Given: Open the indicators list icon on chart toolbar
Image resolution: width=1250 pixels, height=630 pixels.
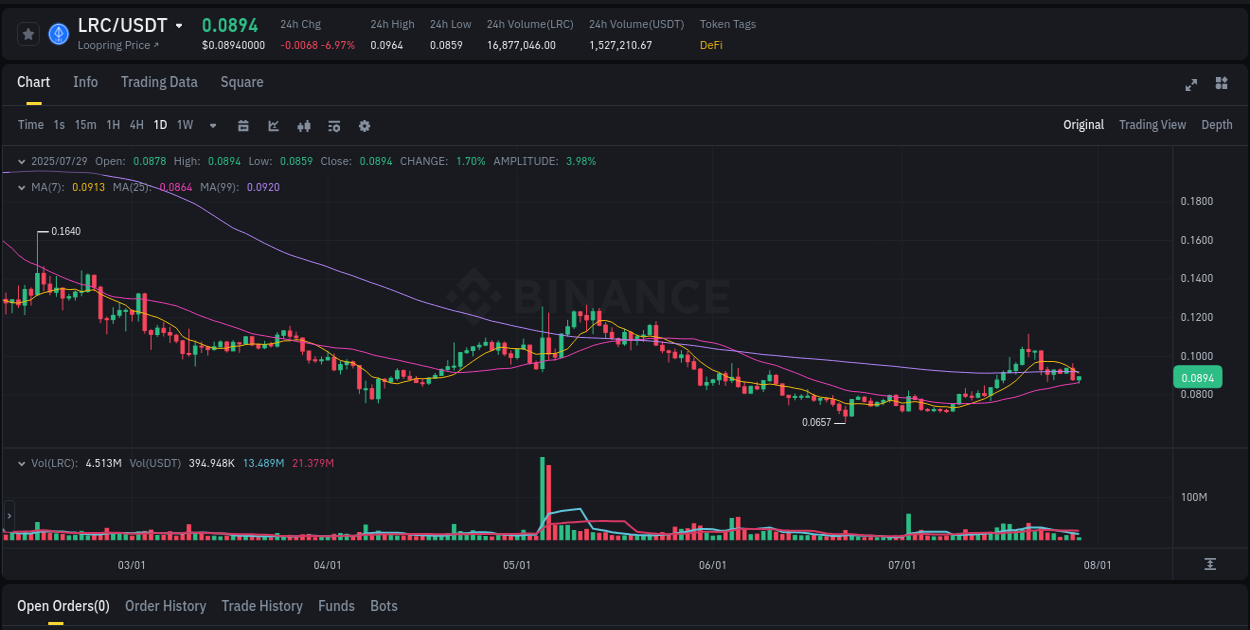Looking at the screenshot, I should point(333,125).
